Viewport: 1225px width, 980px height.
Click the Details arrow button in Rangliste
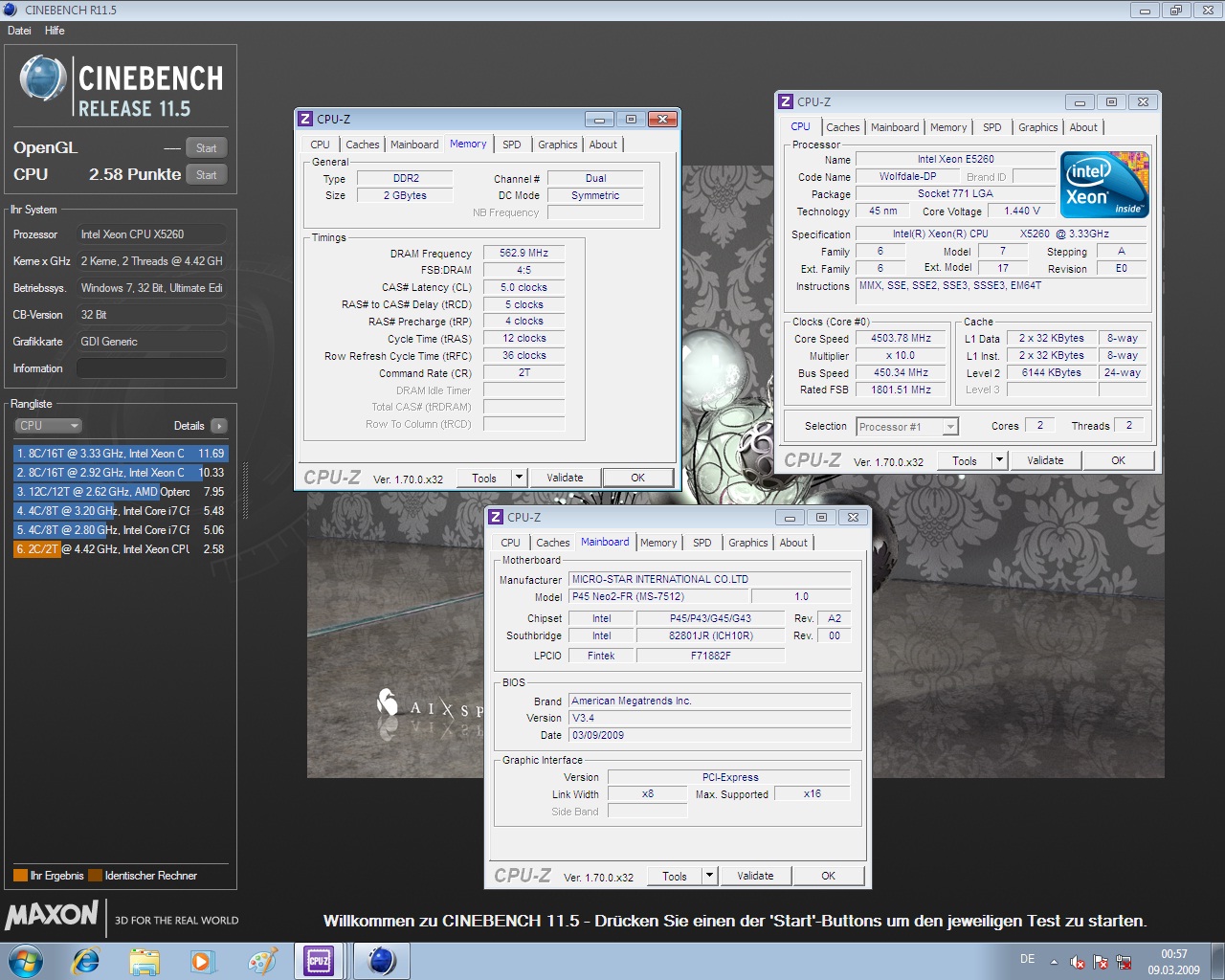[x=219, y=426]
